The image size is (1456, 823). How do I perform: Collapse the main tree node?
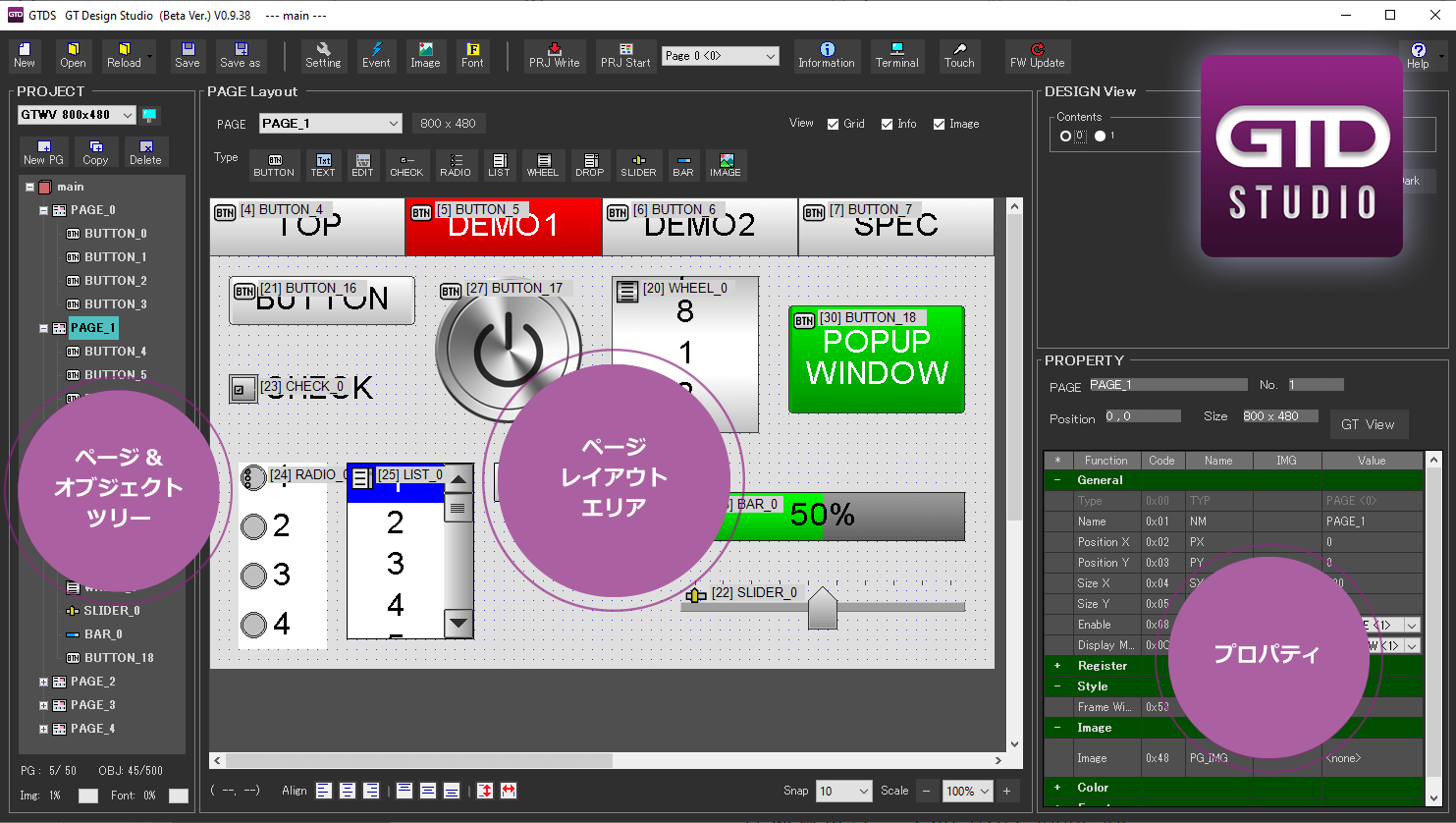tap(30, 187)
